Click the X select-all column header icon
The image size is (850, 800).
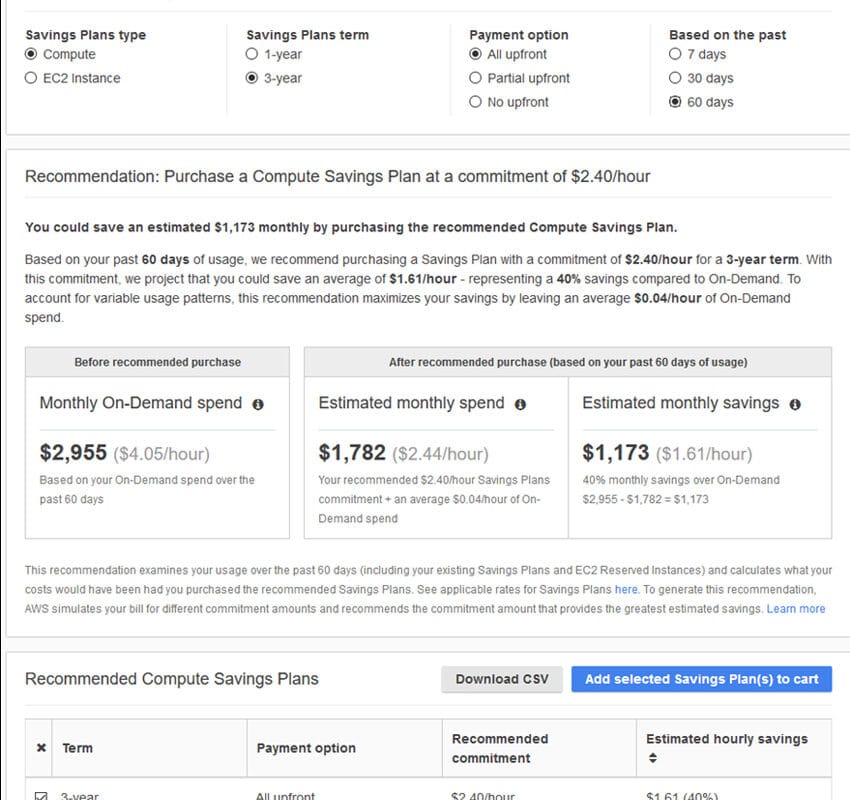pyautogui.click(x=41, y=748)
